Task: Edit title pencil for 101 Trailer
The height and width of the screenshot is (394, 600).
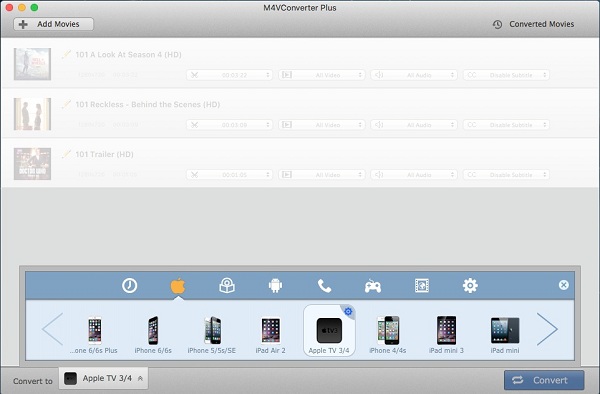Action: coord(67,154)
